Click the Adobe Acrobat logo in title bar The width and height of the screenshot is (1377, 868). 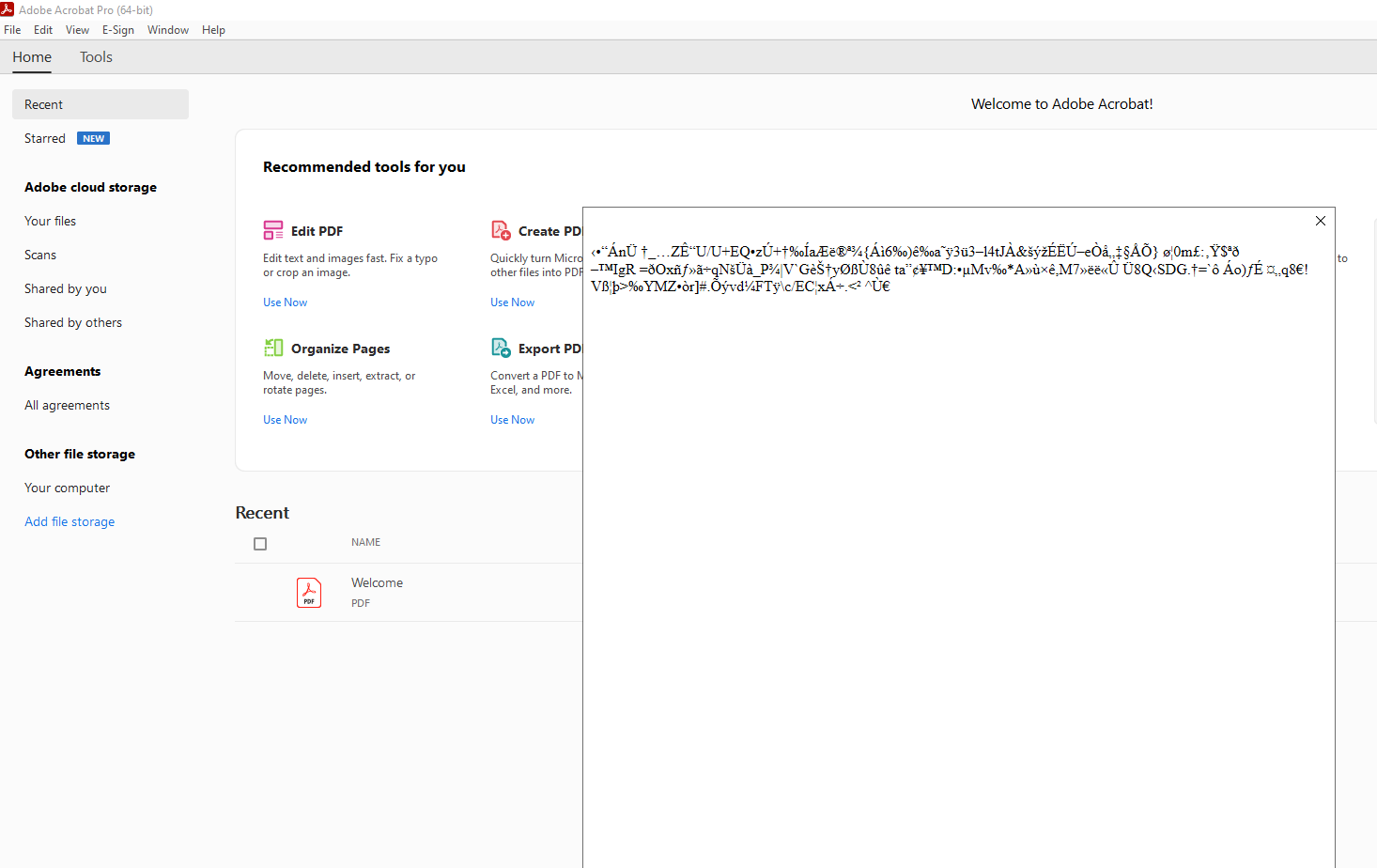click(x=8, y=9)
